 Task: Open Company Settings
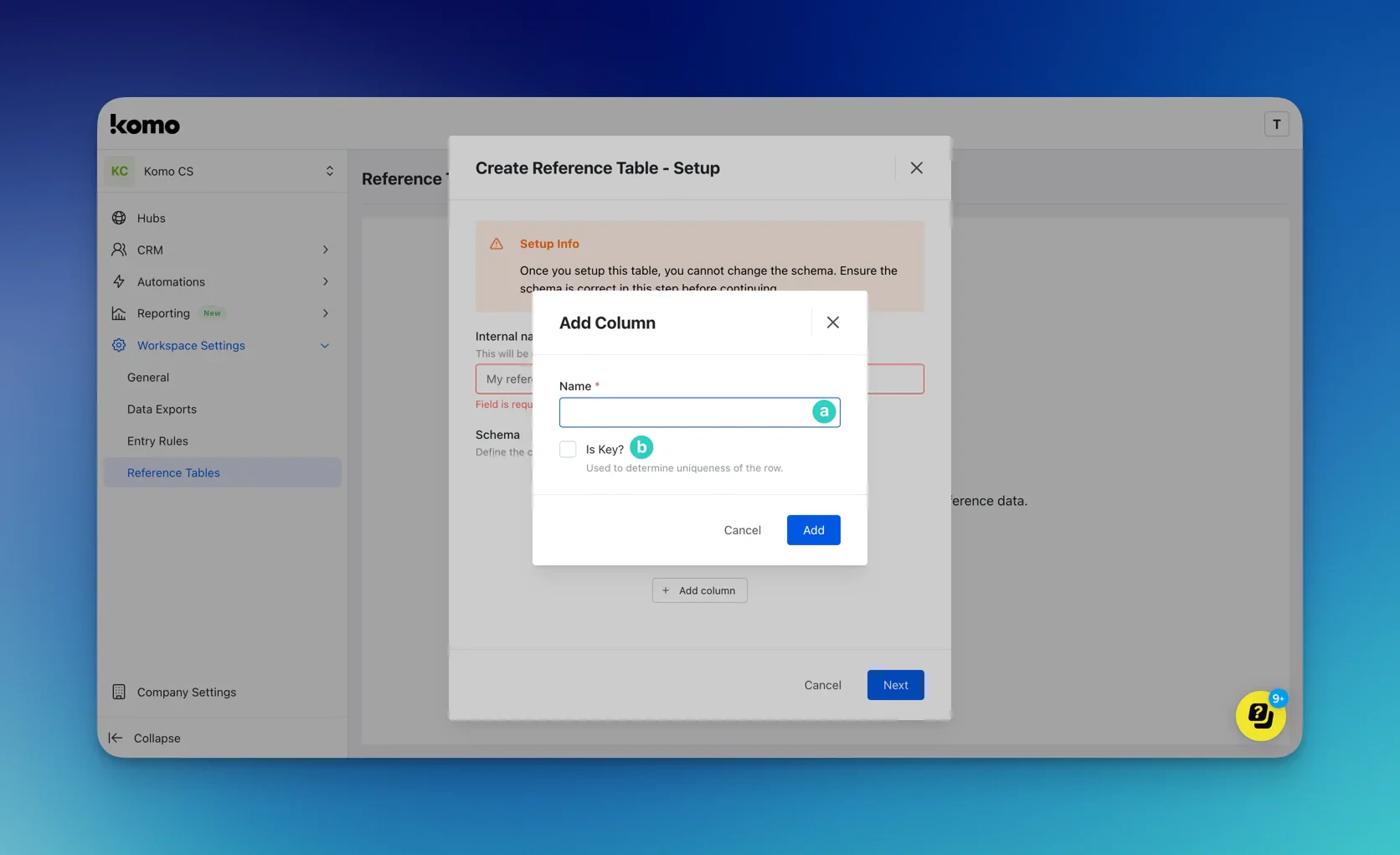tap(223, 692)
